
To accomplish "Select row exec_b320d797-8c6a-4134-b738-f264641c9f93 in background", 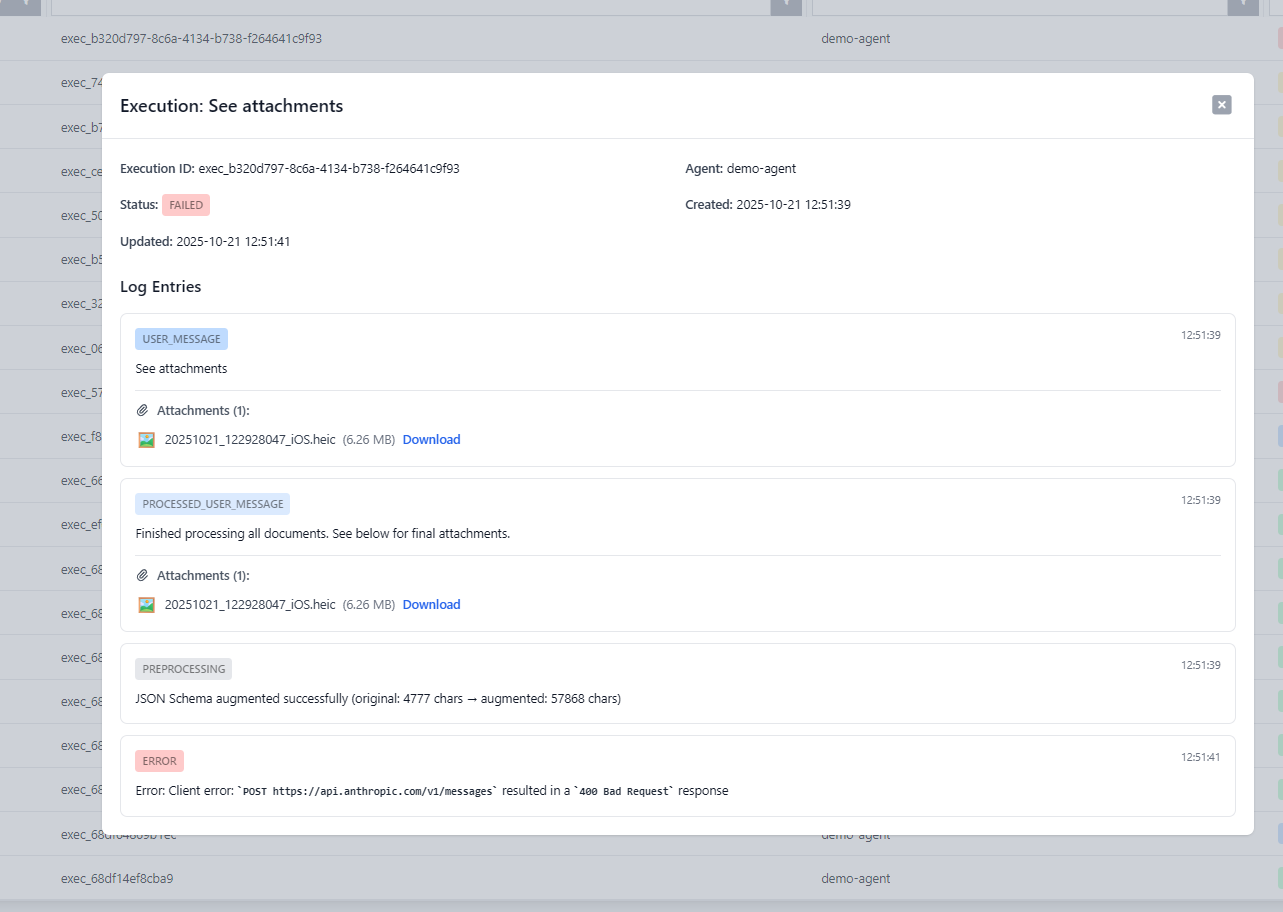I will click(x=191, y=39).
